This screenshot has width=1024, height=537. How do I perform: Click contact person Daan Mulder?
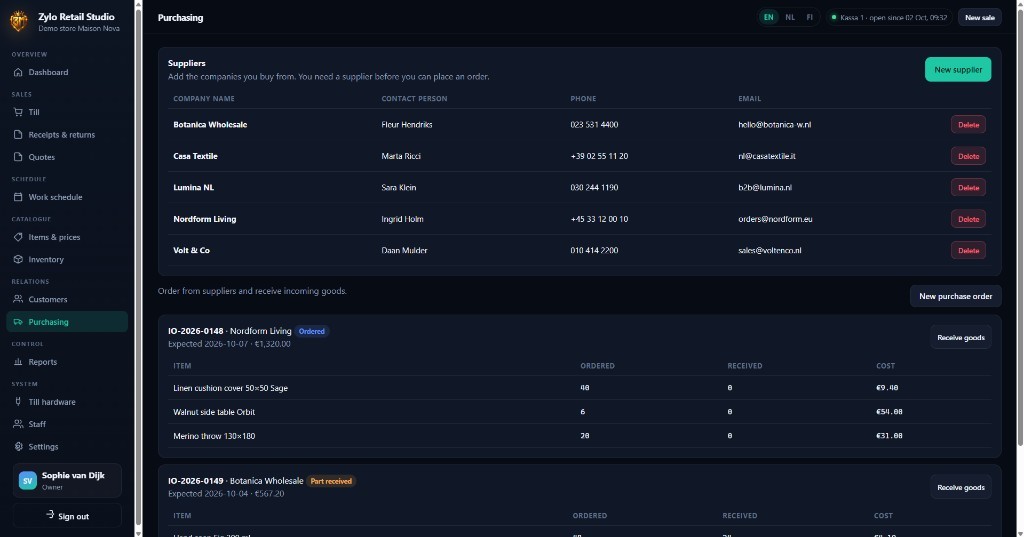pos(404,250)
